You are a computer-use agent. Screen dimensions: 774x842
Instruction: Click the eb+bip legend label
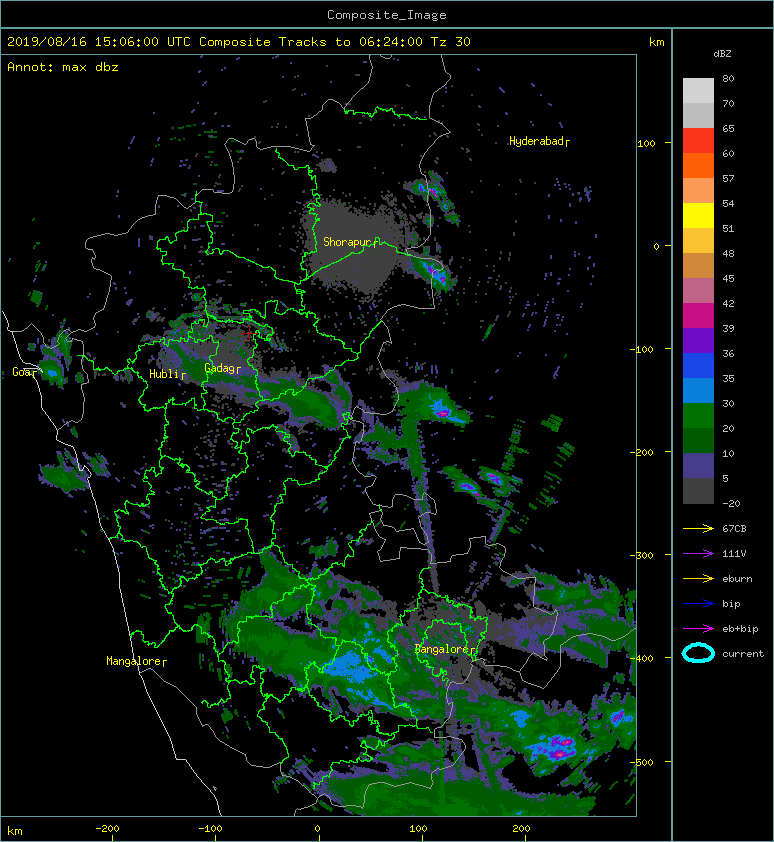tap(740, 629)
